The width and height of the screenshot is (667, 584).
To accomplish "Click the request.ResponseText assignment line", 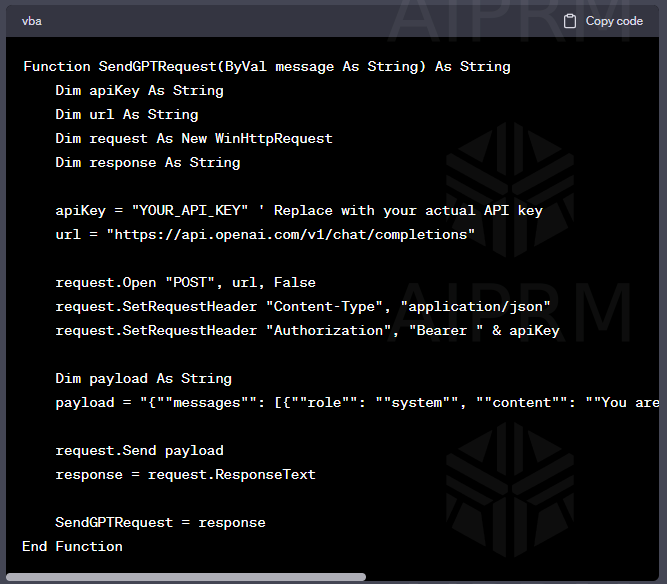I will 185,475.
